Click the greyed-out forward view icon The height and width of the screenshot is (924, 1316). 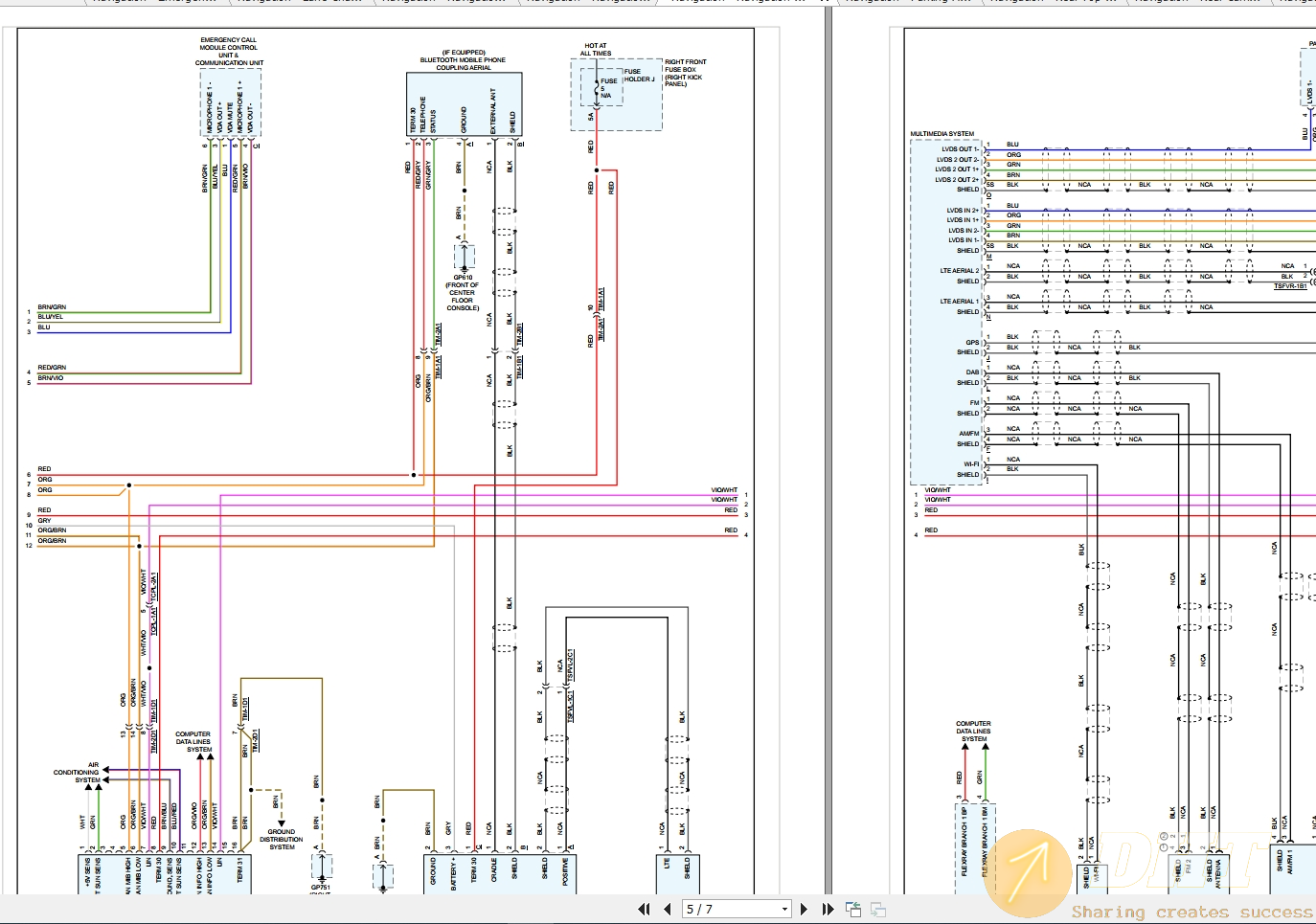tap(878, 909)
